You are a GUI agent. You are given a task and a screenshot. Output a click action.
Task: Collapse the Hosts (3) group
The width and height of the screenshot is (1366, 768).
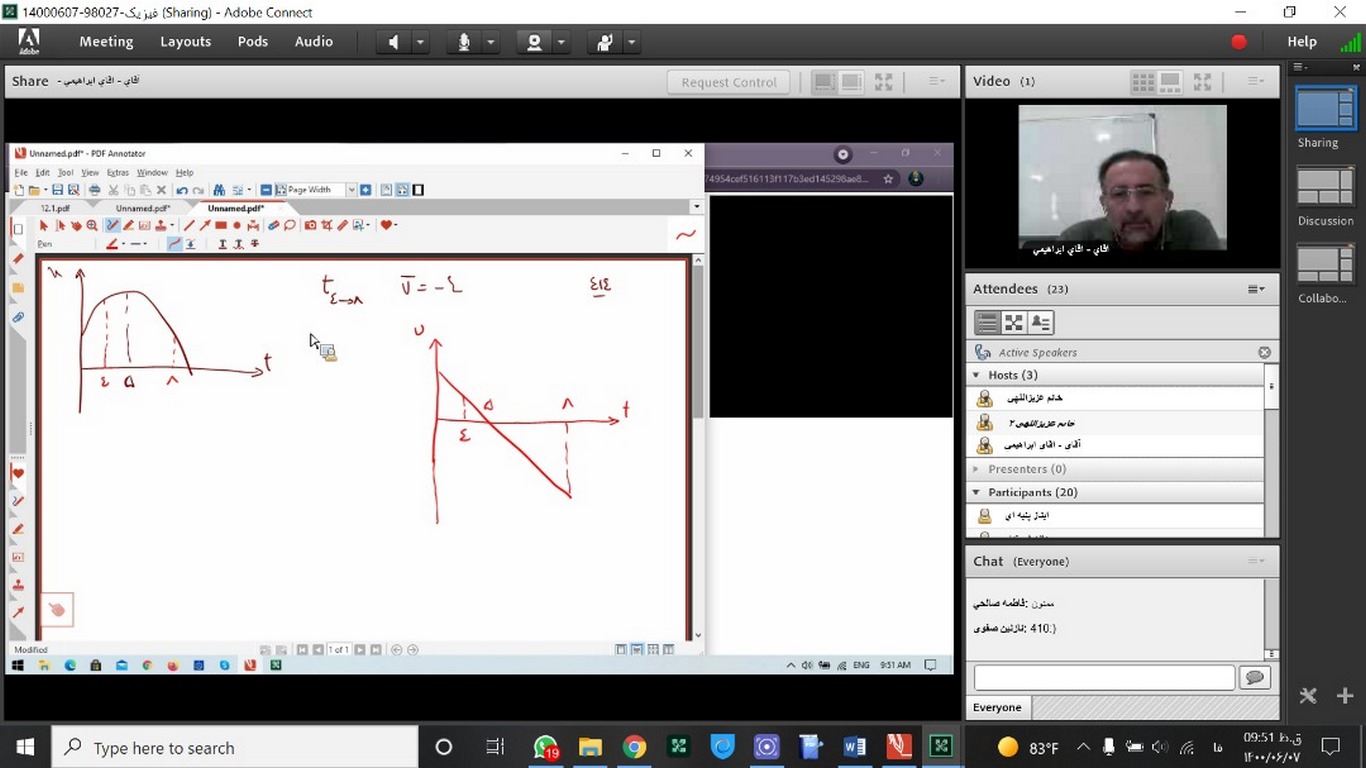[977, 375]
